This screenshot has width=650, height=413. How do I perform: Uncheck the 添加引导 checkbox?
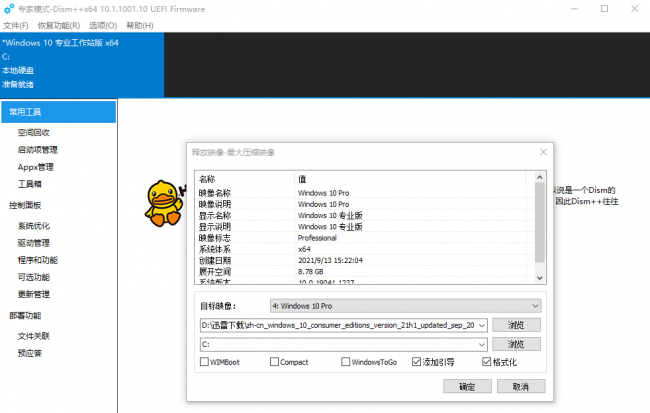[416, 362]
